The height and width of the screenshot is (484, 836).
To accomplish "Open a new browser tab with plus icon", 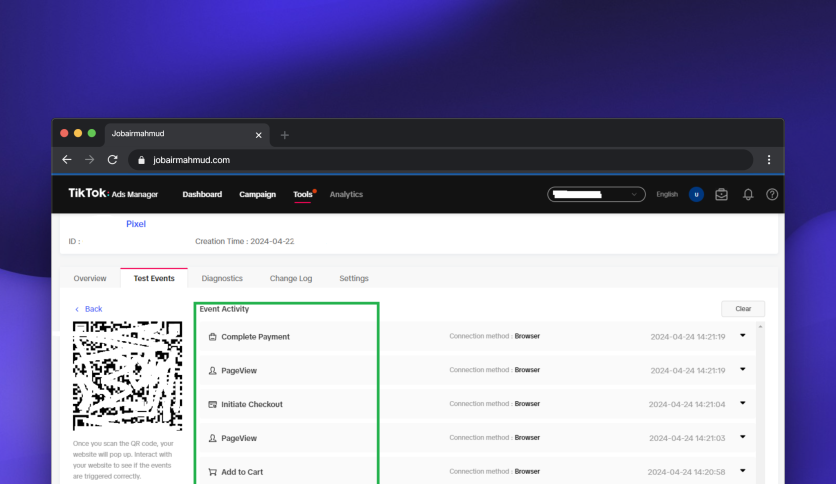I will 285,135.
